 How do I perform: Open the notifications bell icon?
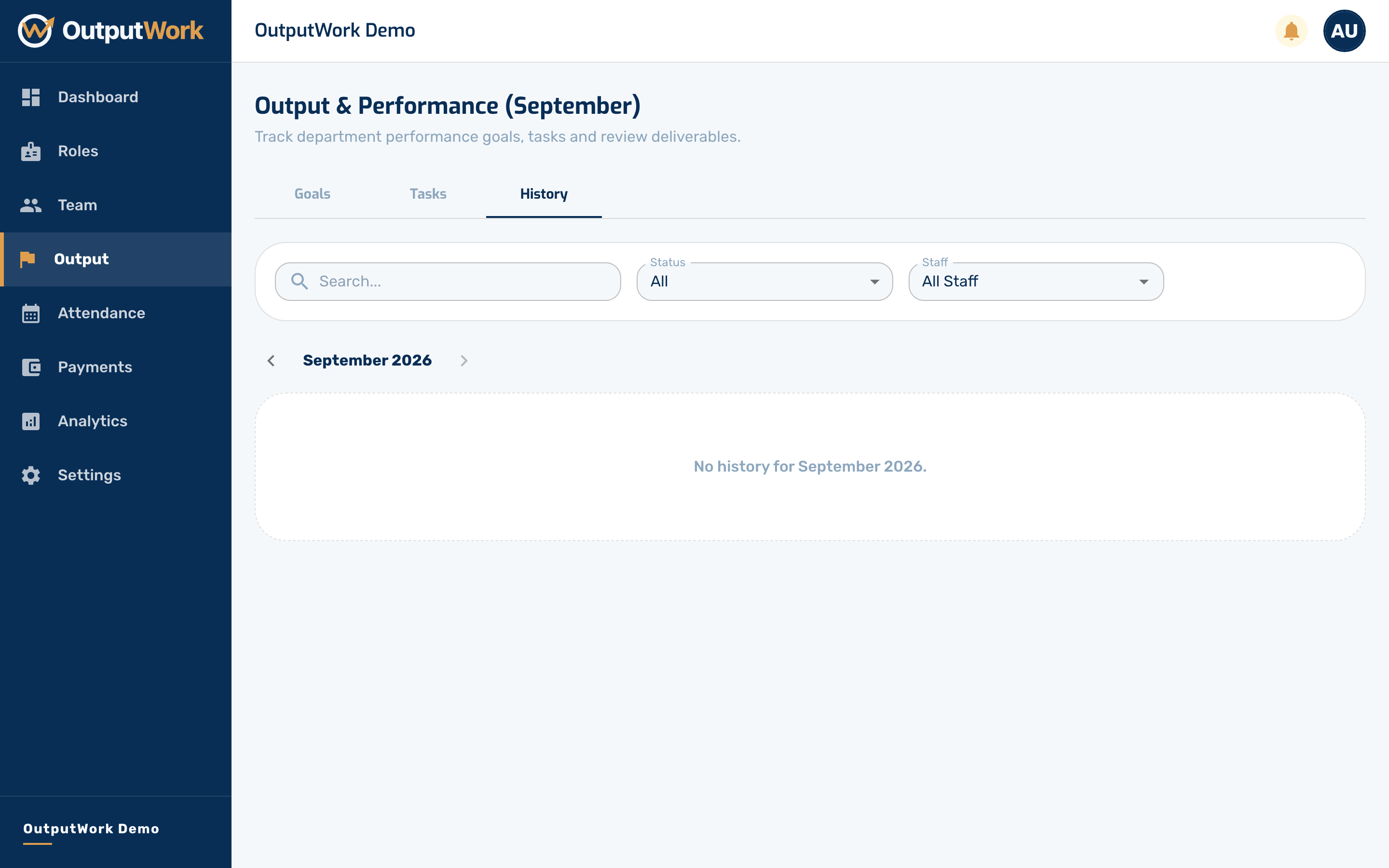(x=1291, y=31)
